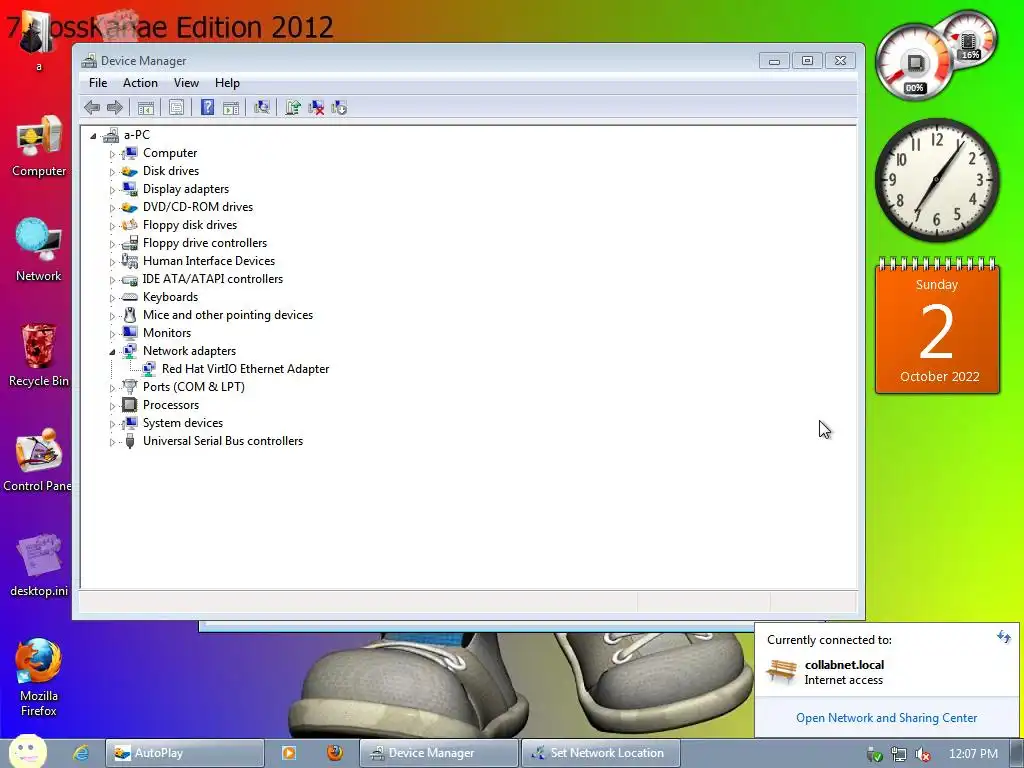This screenshot has width=1024, height=768.
Task: Select the Monitors category label
Action: [x=167, y=333]
